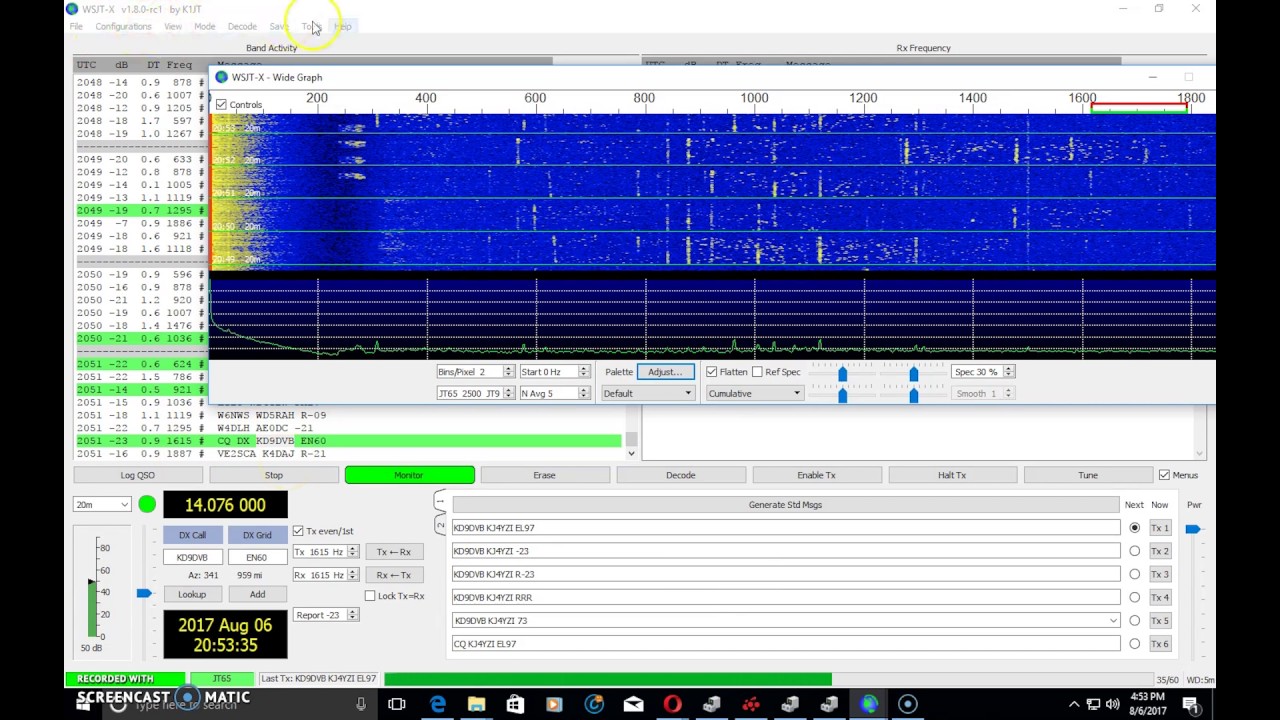Toggle the Tx even/1st checkbox
1280x720 pixels.
click(x=298, y=531)
